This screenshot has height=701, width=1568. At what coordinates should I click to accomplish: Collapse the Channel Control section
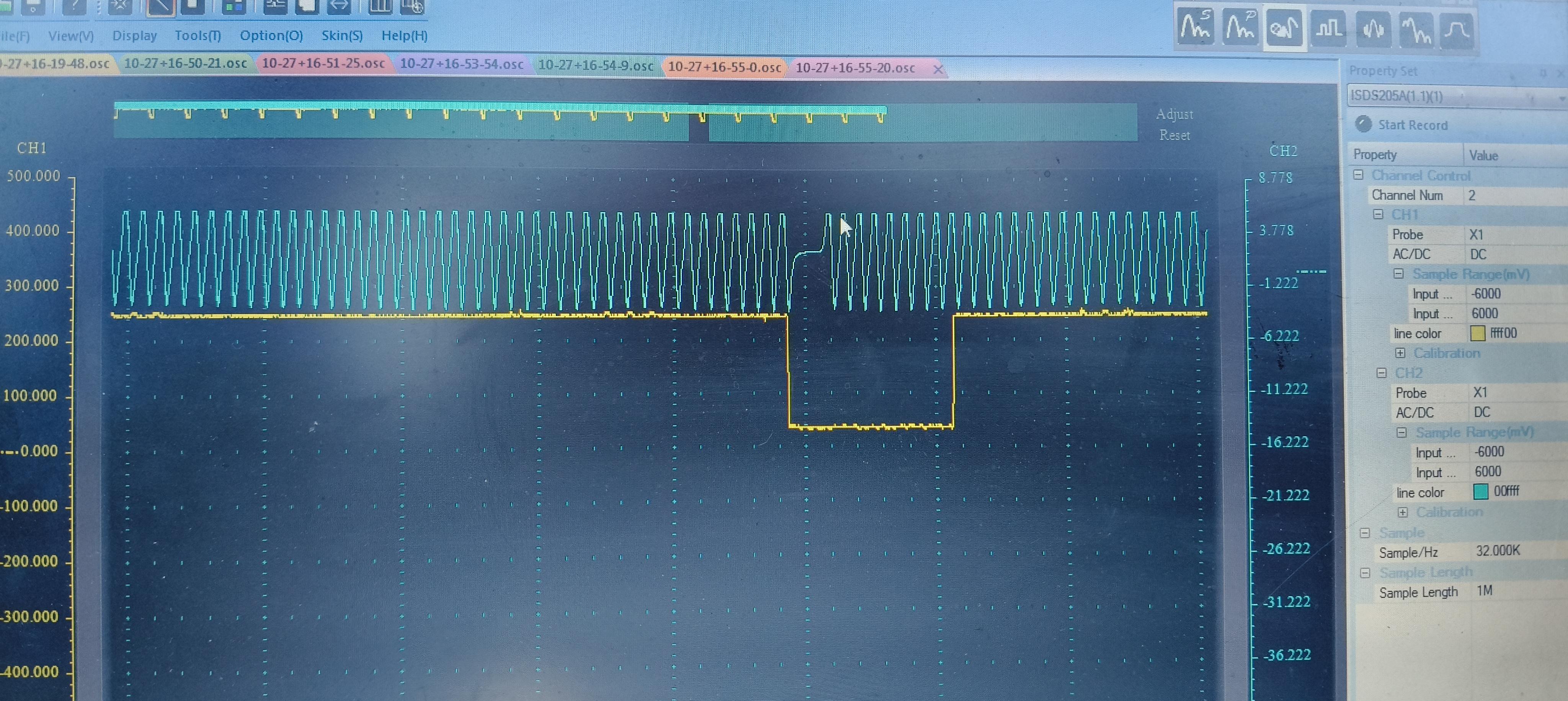pos(1358,175)
